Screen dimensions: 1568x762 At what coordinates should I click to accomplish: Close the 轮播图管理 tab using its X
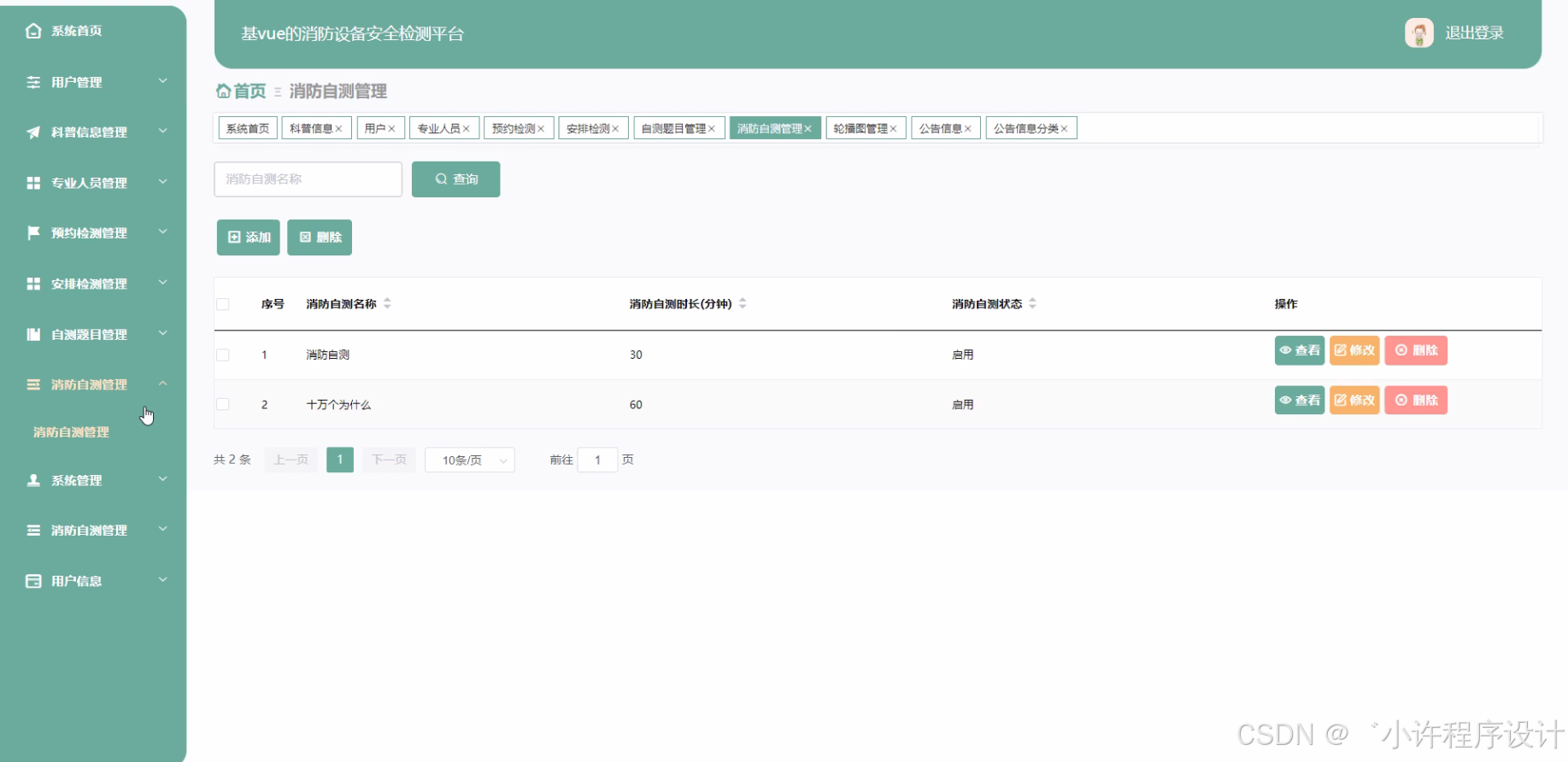894,129
